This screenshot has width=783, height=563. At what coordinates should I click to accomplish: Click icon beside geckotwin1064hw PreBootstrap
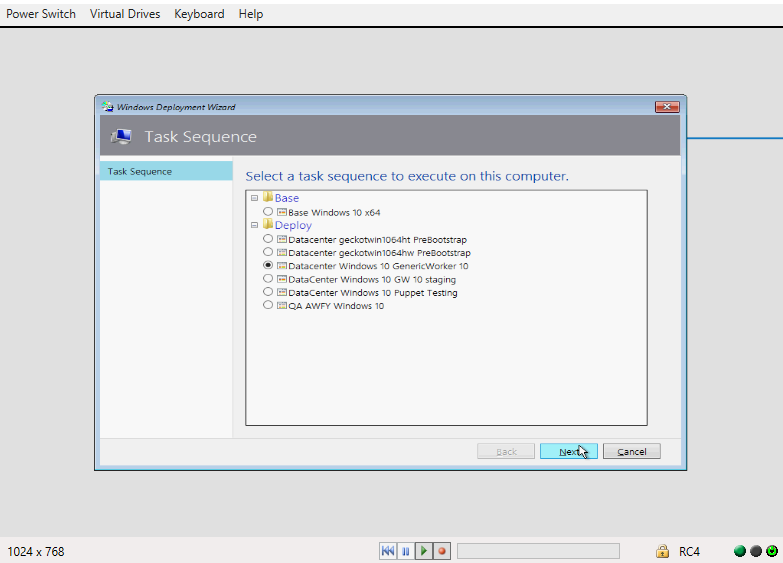click(x=282, y=253)
